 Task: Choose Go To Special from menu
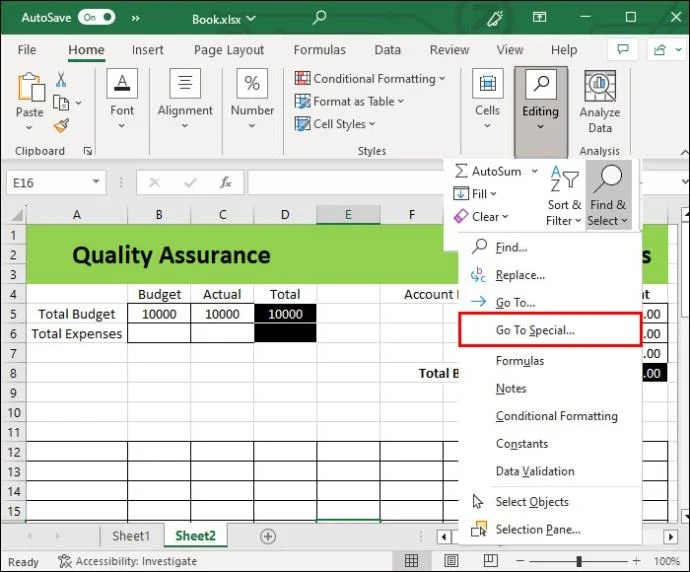point(535,330)
